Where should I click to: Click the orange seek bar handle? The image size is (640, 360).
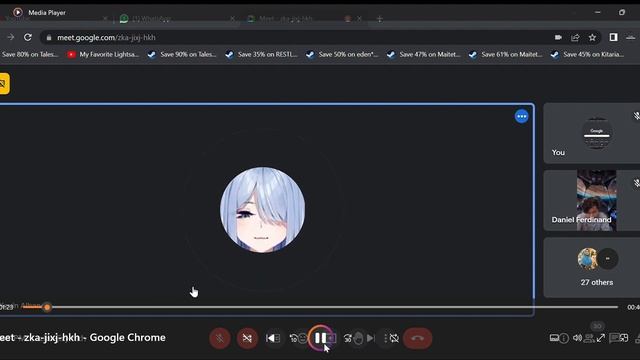[x=47, y=307]
